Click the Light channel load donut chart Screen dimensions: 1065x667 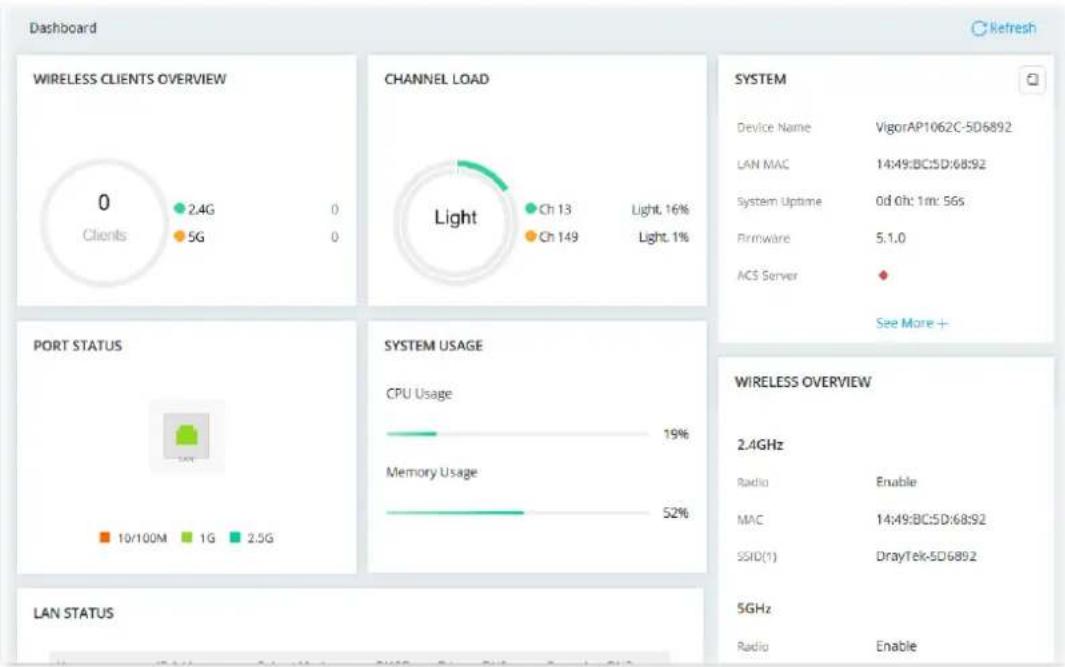[x=455, y=222]
